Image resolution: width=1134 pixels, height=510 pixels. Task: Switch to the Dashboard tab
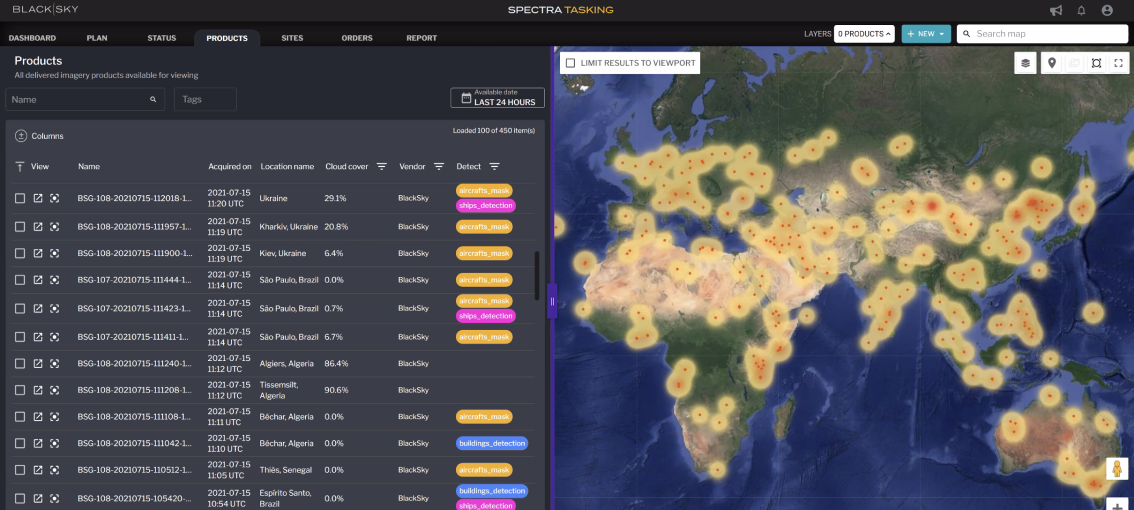(x=32, y=38)
